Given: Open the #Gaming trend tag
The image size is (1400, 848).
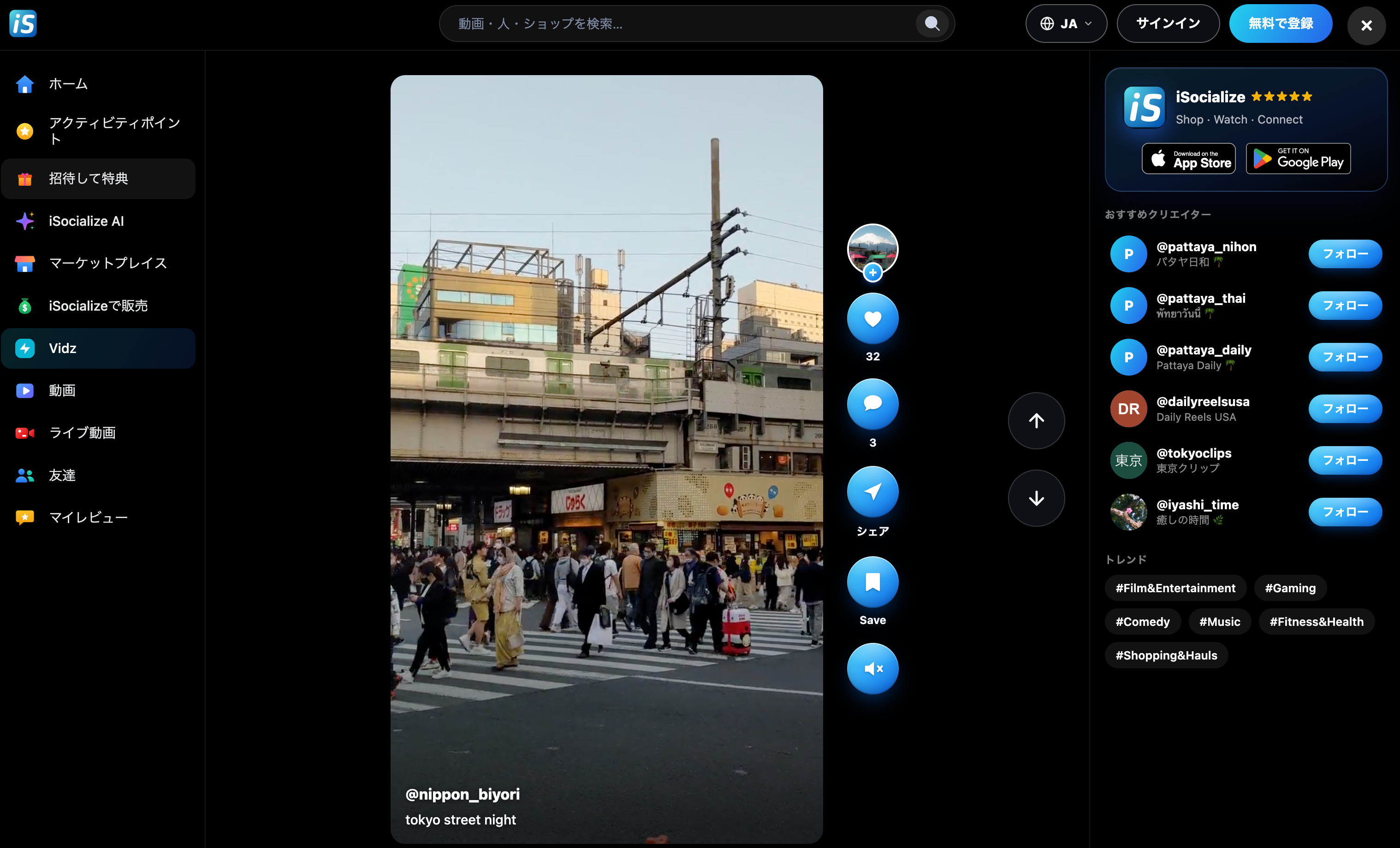Looking at the screenshot, I should click(1290, 588).
